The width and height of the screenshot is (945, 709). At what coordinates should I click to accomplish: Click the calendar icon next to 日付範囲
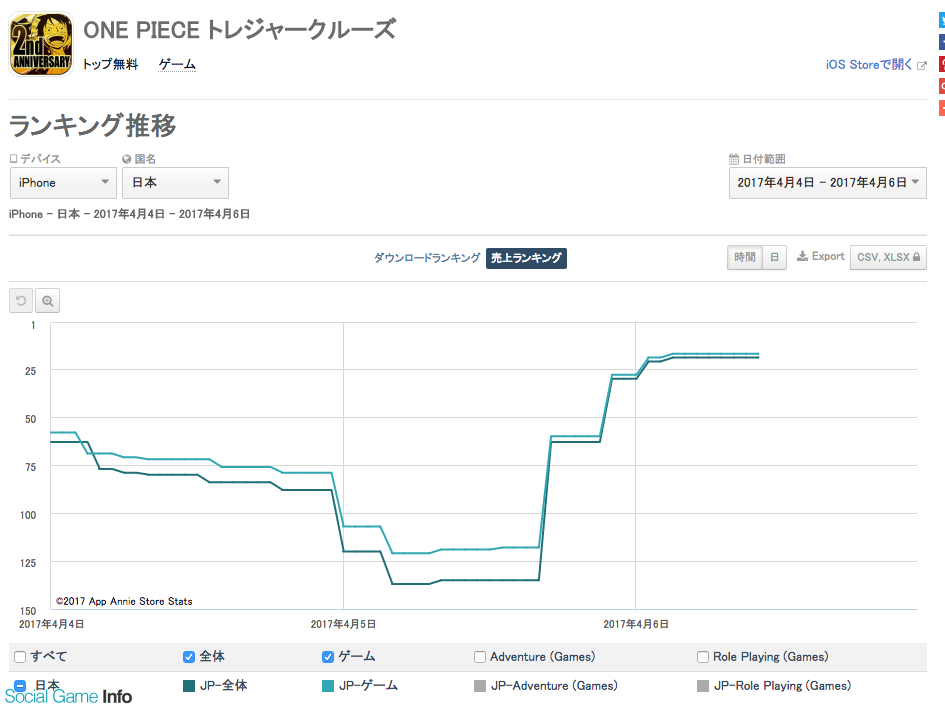(733, 159)
